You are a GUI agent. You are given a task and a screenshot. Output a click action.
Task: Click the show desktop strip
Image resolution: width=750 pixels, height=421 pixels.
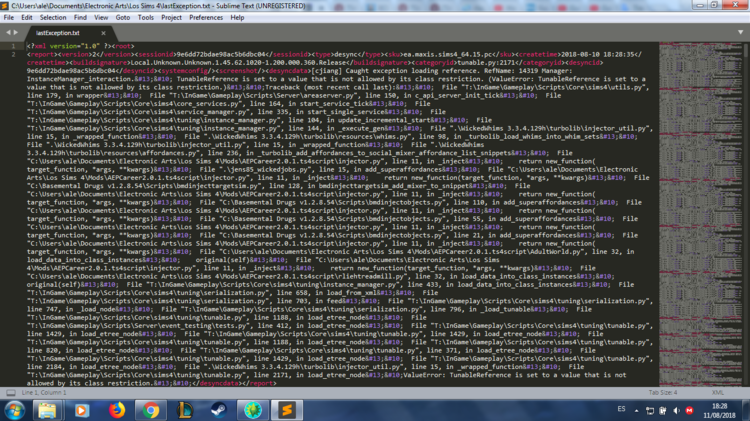(x=746, y=410)
